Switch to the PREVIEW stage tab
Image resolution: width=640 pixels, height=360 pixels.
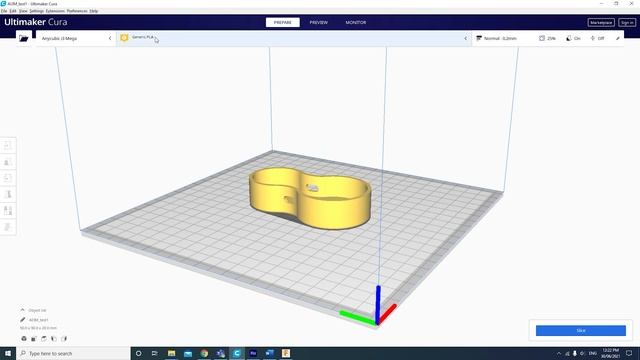pos(318,22)
